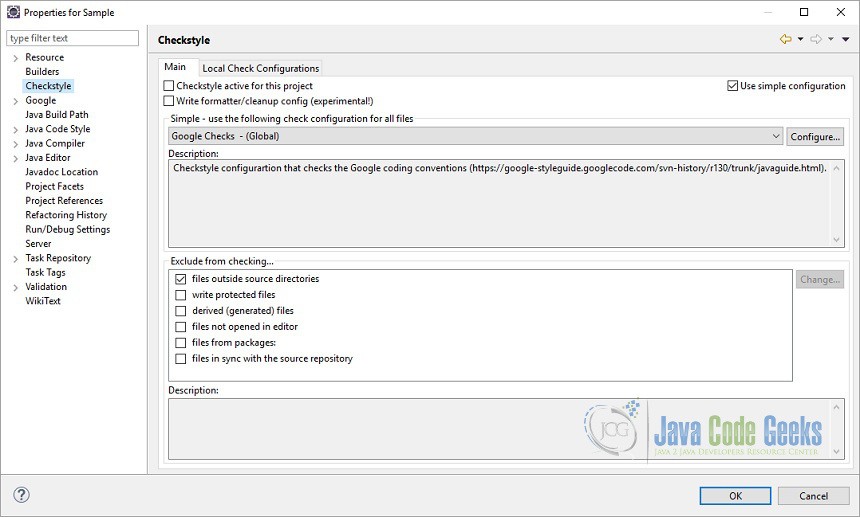This screenshot has height=517, width=860.
Task: Check derived (generated) files exclusion
Action: coord(180,310)
